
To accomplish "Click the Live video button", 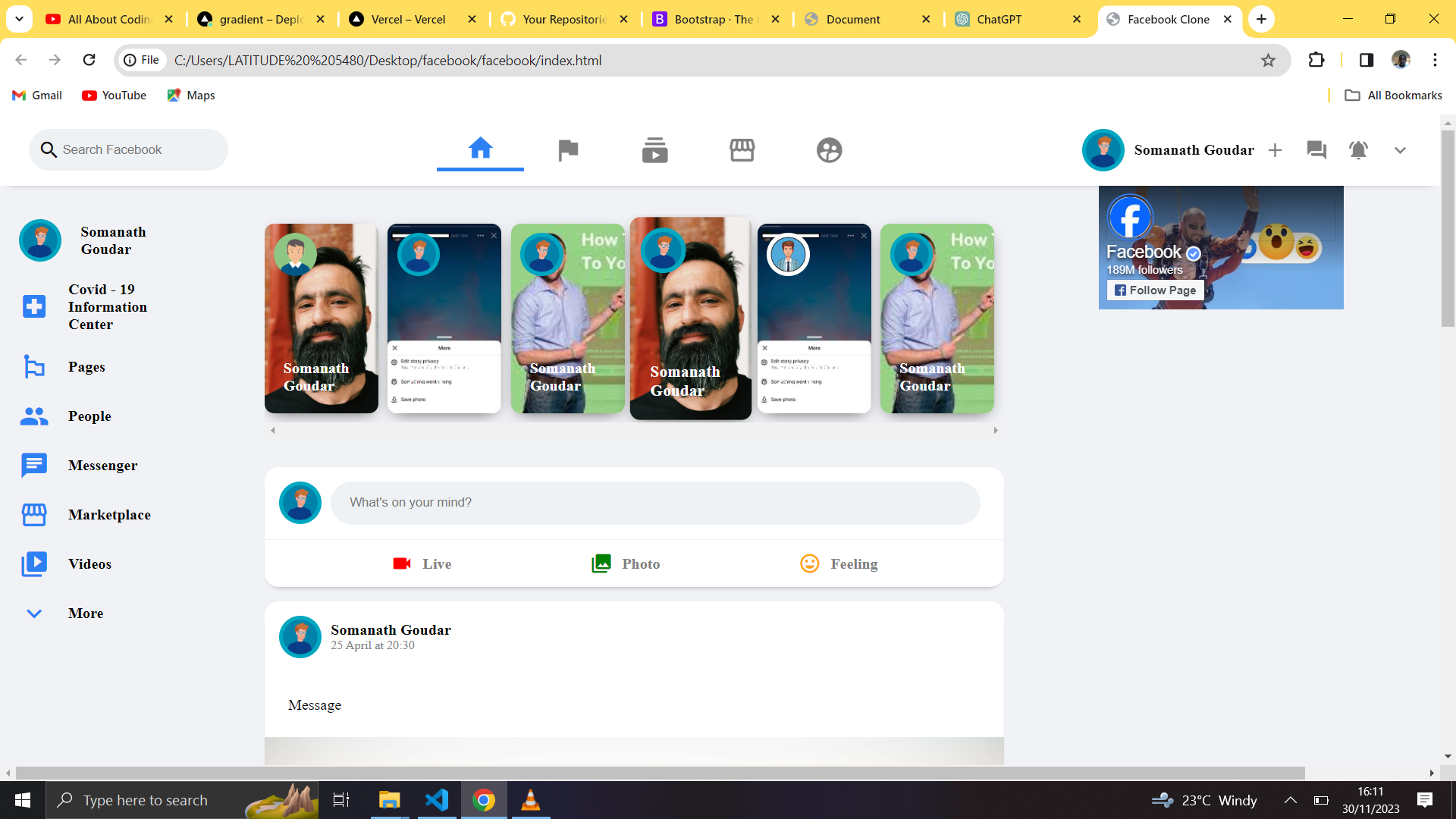I will (x=422, y=564).
